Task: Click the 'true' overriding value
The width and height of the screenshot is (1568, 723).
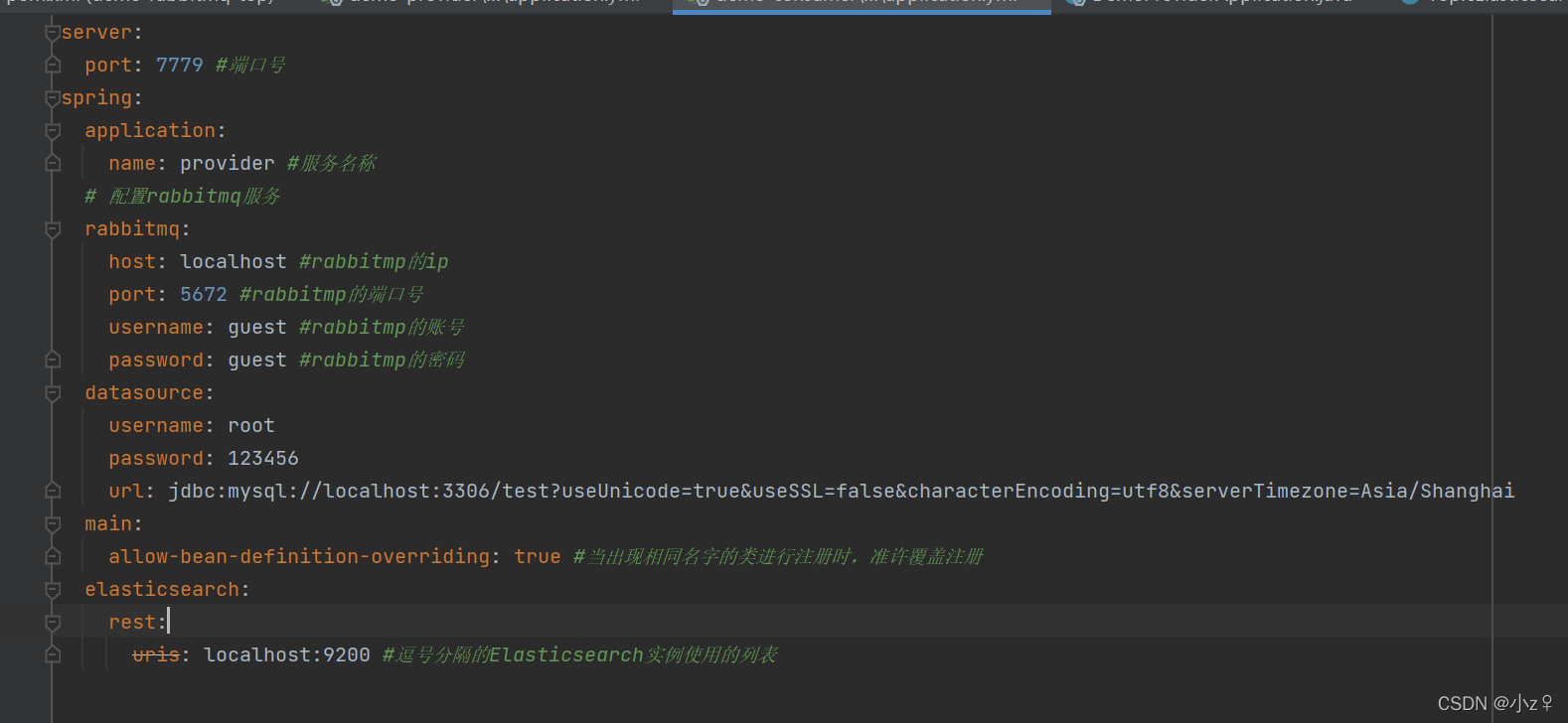Action: [538, 557]
